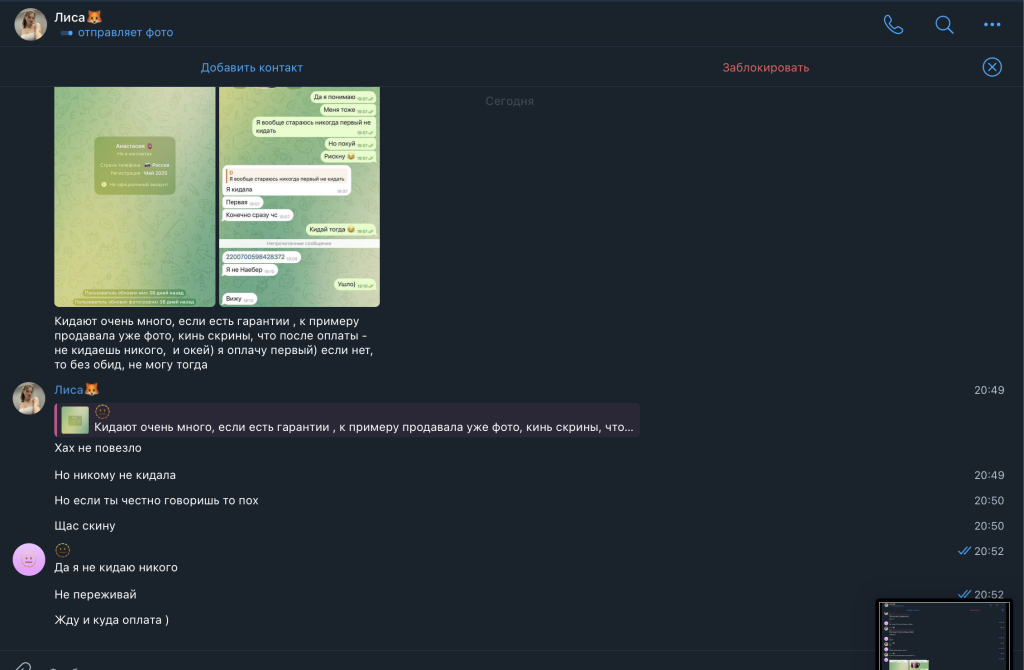Start a voice call with Лиса
Image resolution: width=1024 pixels, height=670 pixels.
(x=893, y=25)
